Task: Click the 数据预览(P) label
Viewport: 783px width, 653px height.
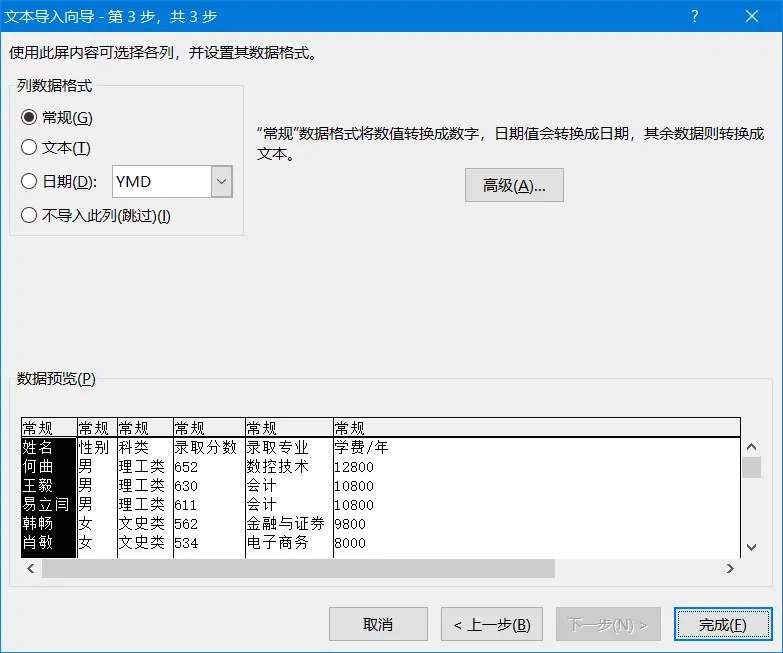Action: click(56, 378)
